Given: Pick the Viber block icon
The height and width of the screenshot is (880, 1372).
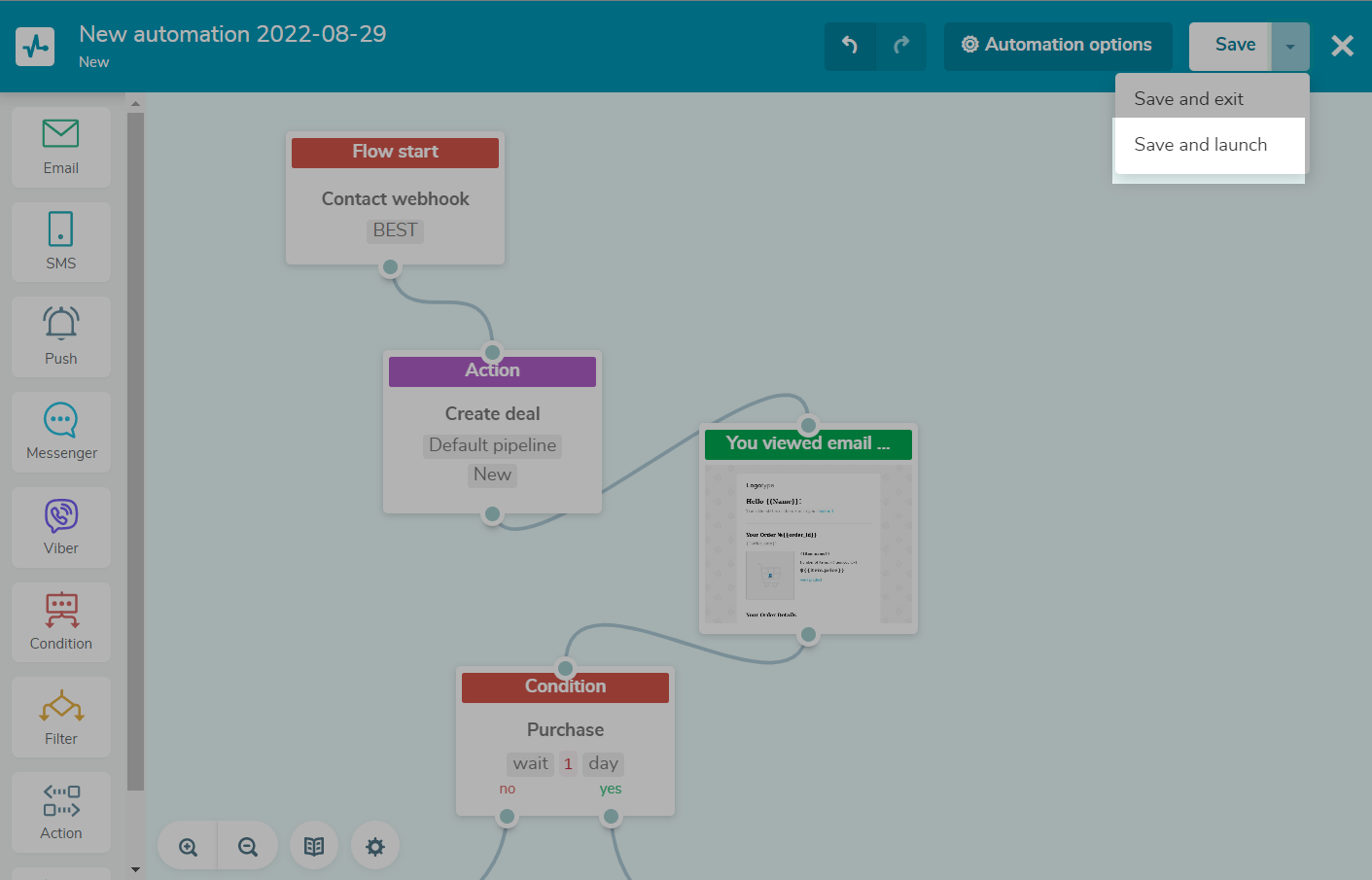Looking at the screenshot, I should point(60,527).
